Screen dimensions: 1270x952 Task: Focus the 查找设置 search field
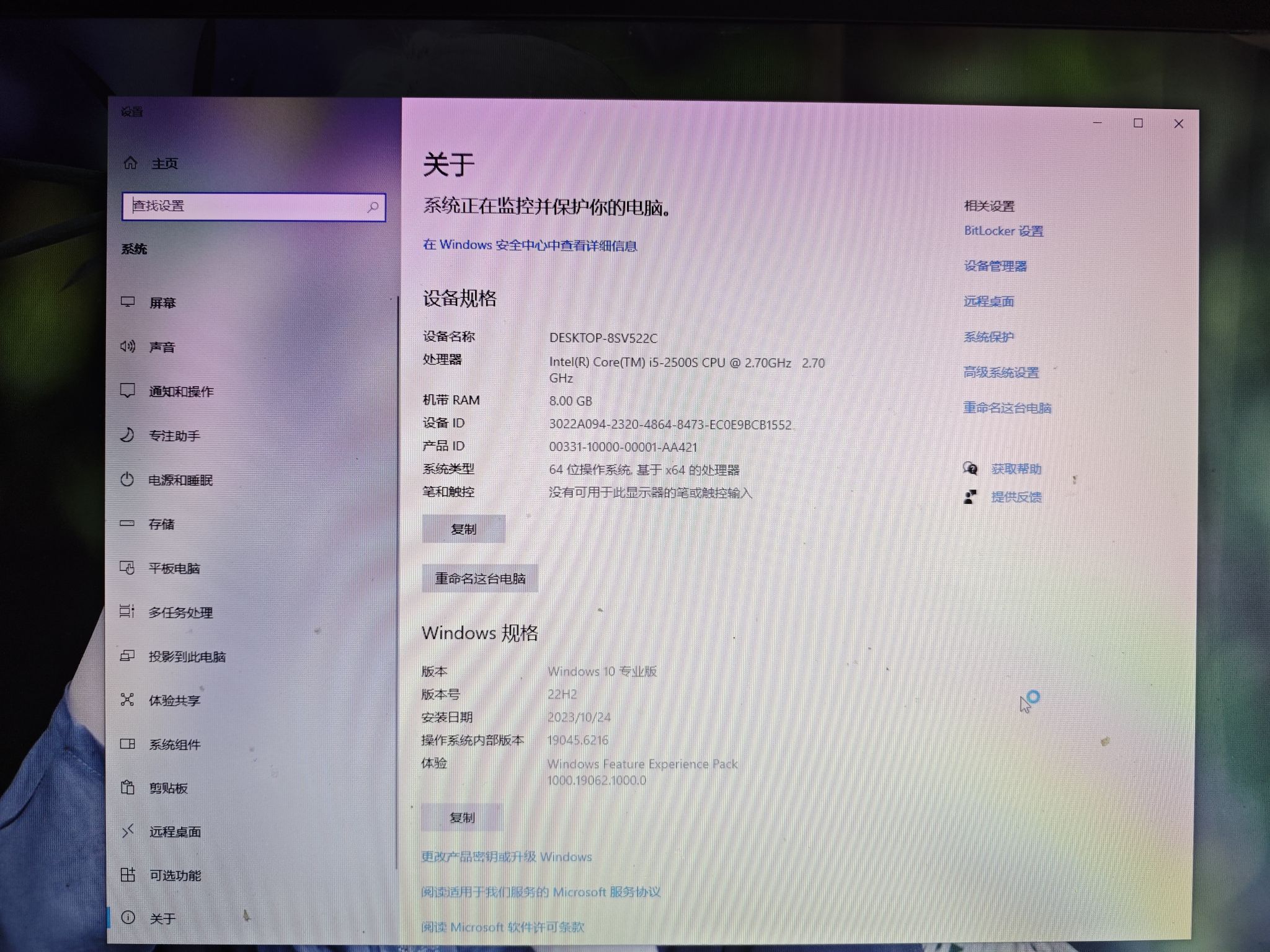tap(254, 206)
